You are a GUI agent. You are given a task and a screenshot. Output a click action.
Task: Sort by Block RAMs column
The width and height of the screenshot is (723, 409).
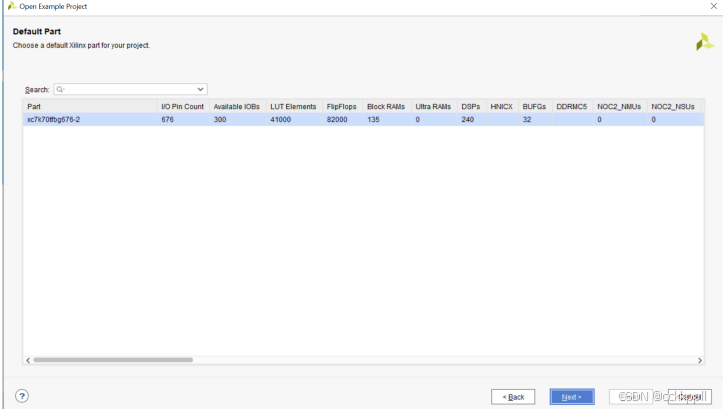[386, 107]
